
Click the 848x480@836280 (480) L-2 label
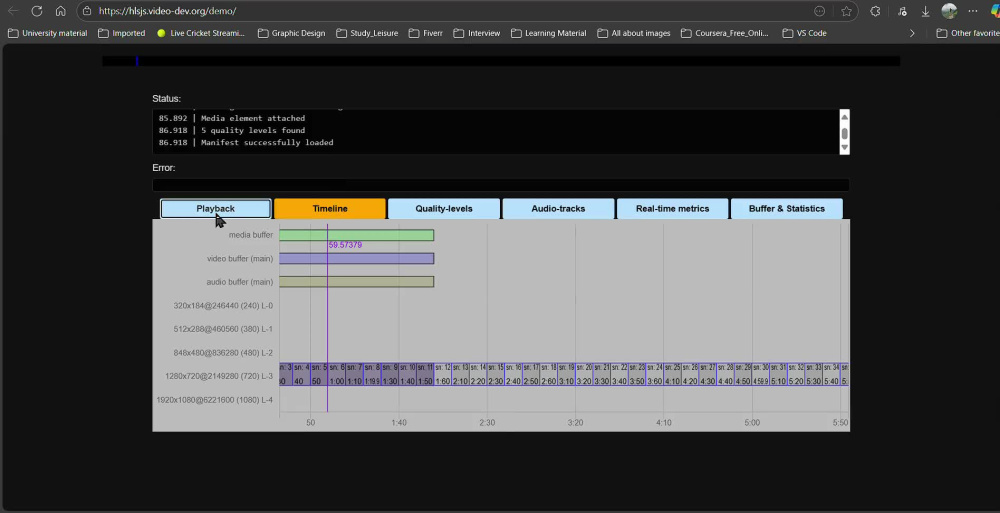223,353
